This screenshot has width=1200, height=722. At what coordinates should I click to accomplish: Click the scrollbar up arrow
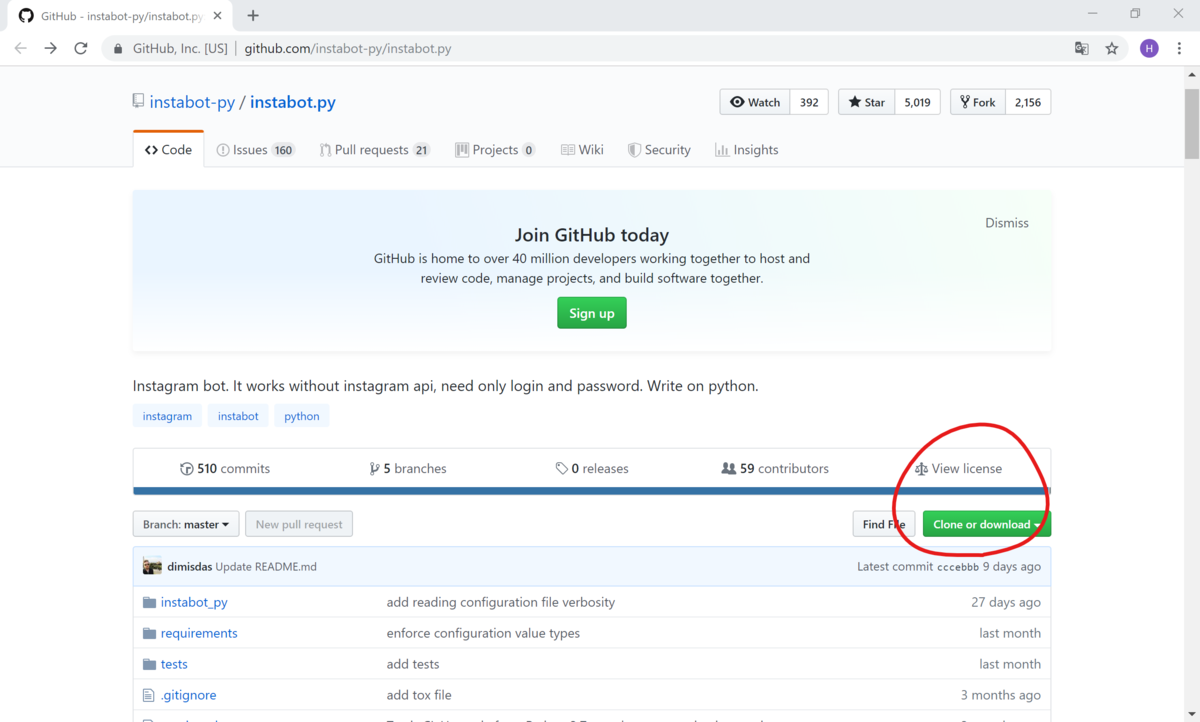pyautogui.click(x=1192, y=75)
